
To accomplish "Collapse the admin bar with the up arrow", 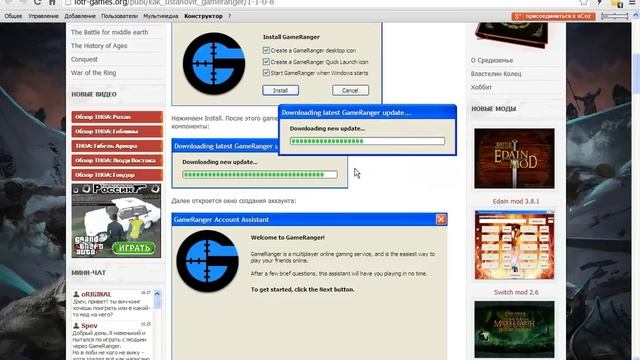I will click(x=635, y=16).
